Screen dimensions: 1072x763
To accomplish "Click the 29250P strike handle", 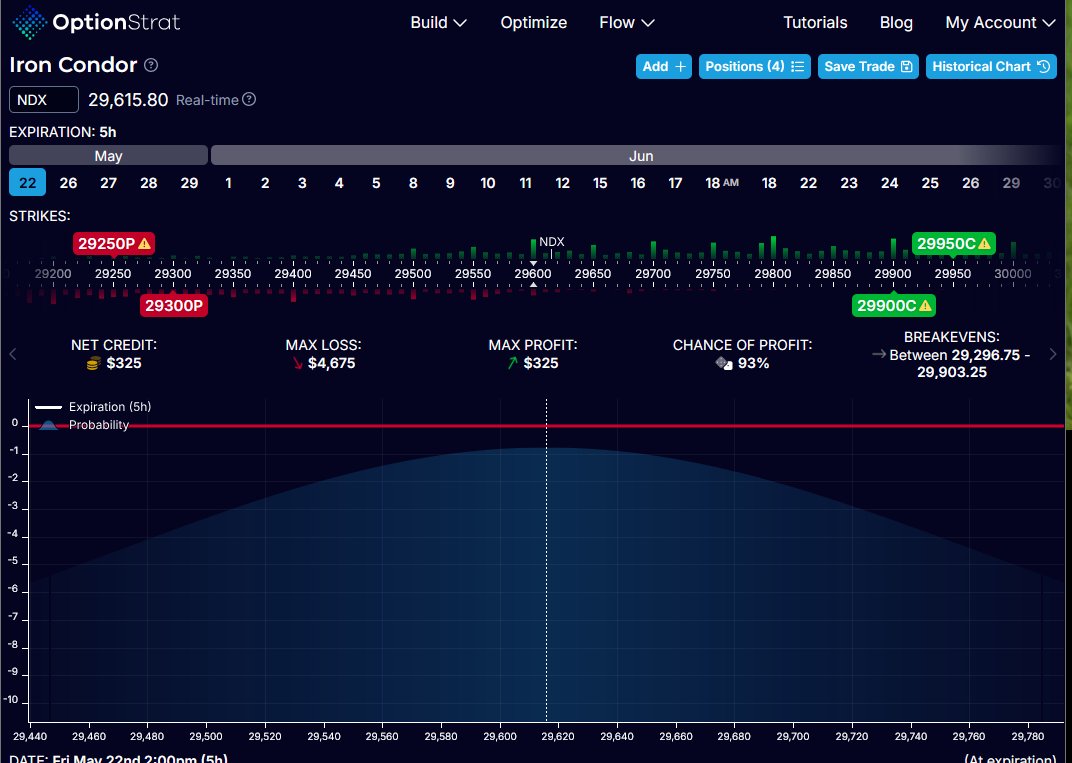I will 113,243.
